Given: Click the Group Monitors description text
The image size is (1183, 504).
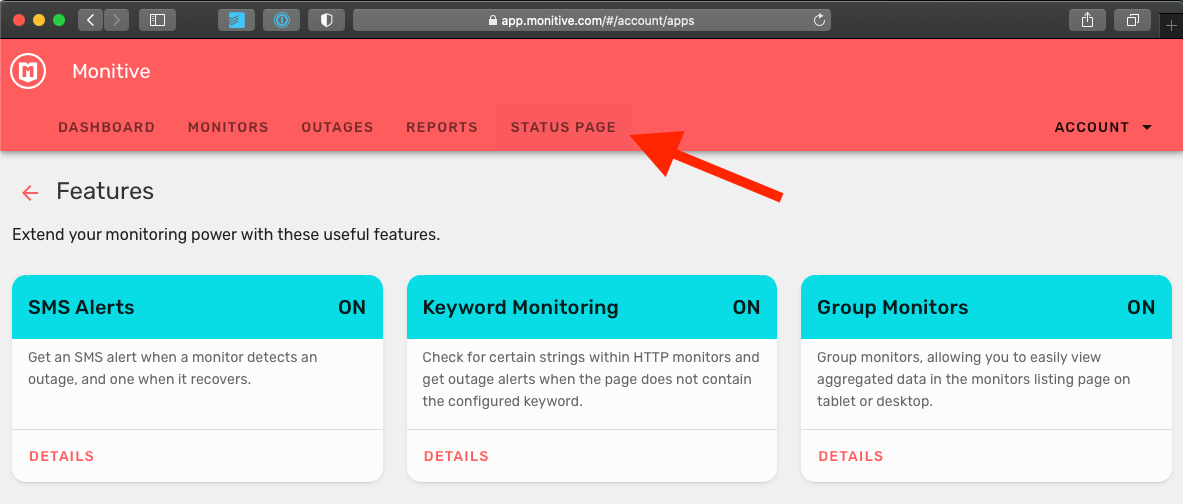Looking at the screenshot, I should click(973, 379).
